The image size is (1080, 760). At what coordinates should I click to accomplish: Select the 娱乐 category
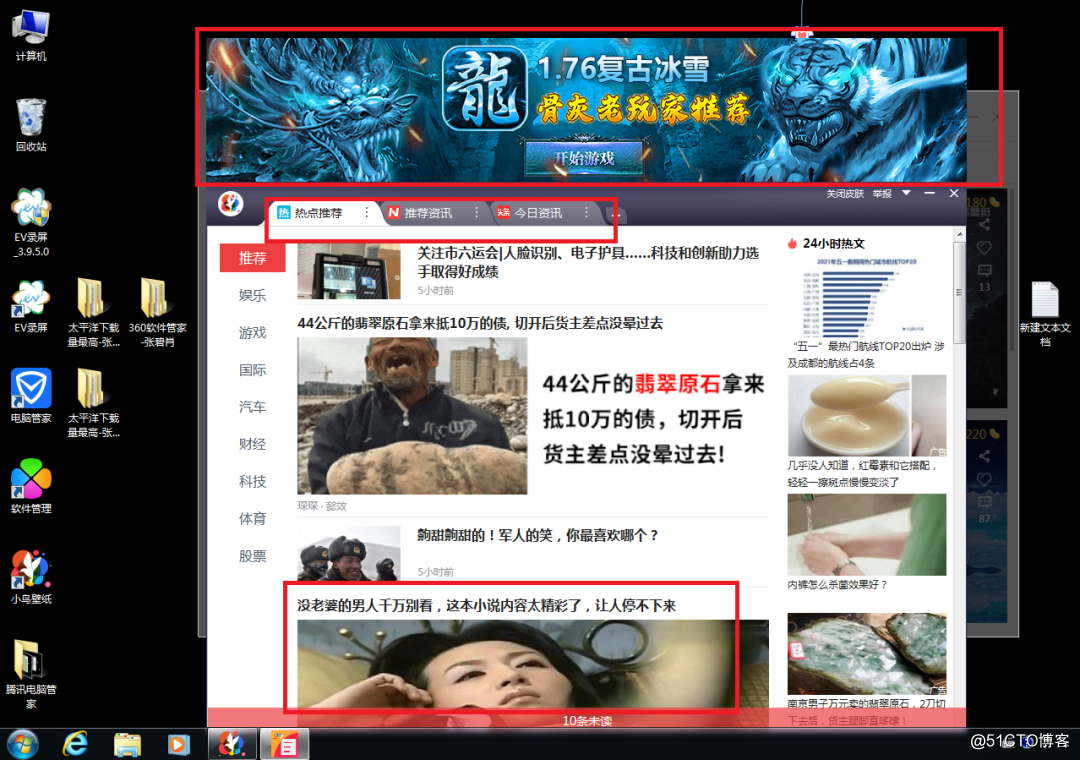[x=252, y=296]
